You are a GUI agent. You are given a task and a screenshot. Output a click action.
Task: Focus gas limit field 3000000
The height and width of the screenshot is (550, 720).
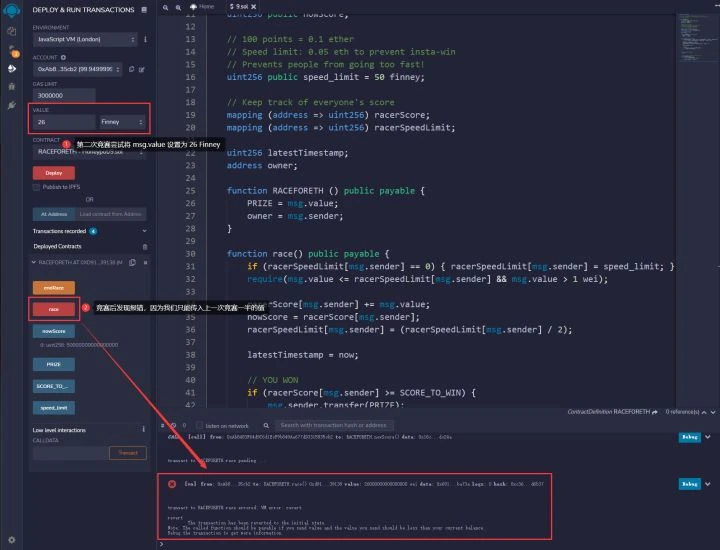tap(64, 95)
